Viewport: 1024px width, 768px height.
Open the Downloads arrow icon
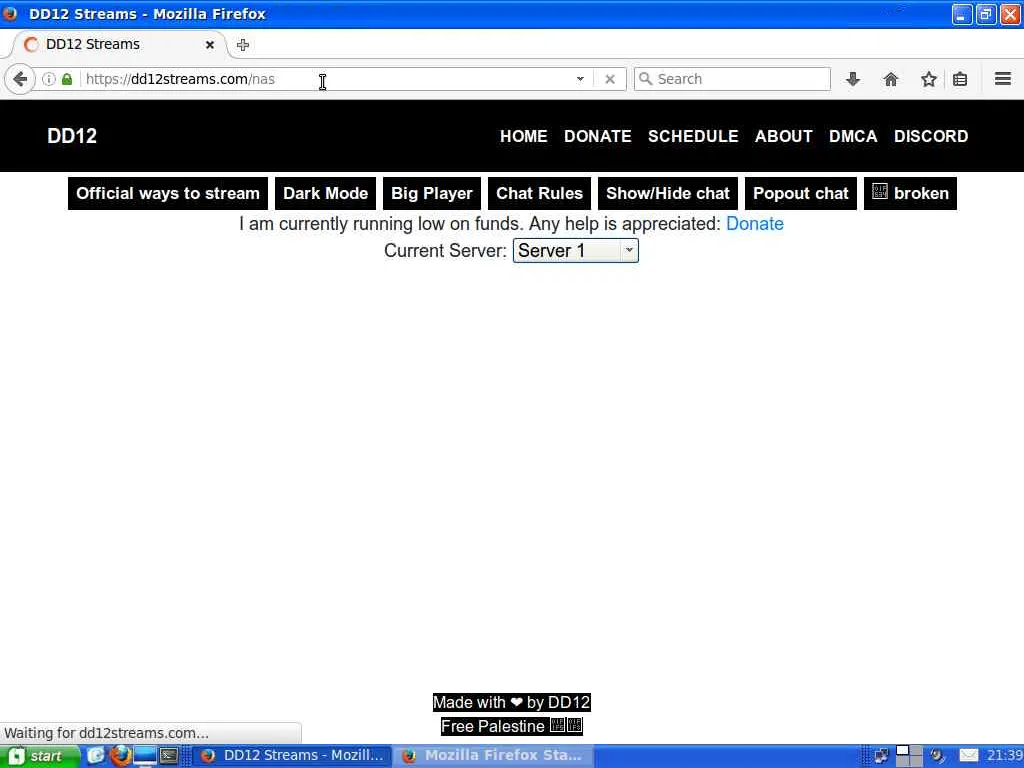click(852, 79)
